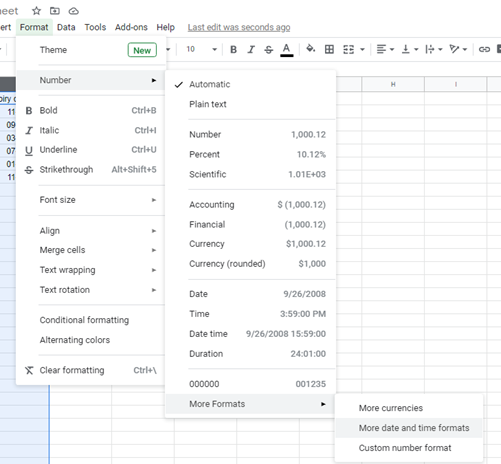The height and width of the screenshot is (464, 501).
Task: Open the Add-ons menu
Action: click(131, 27)
